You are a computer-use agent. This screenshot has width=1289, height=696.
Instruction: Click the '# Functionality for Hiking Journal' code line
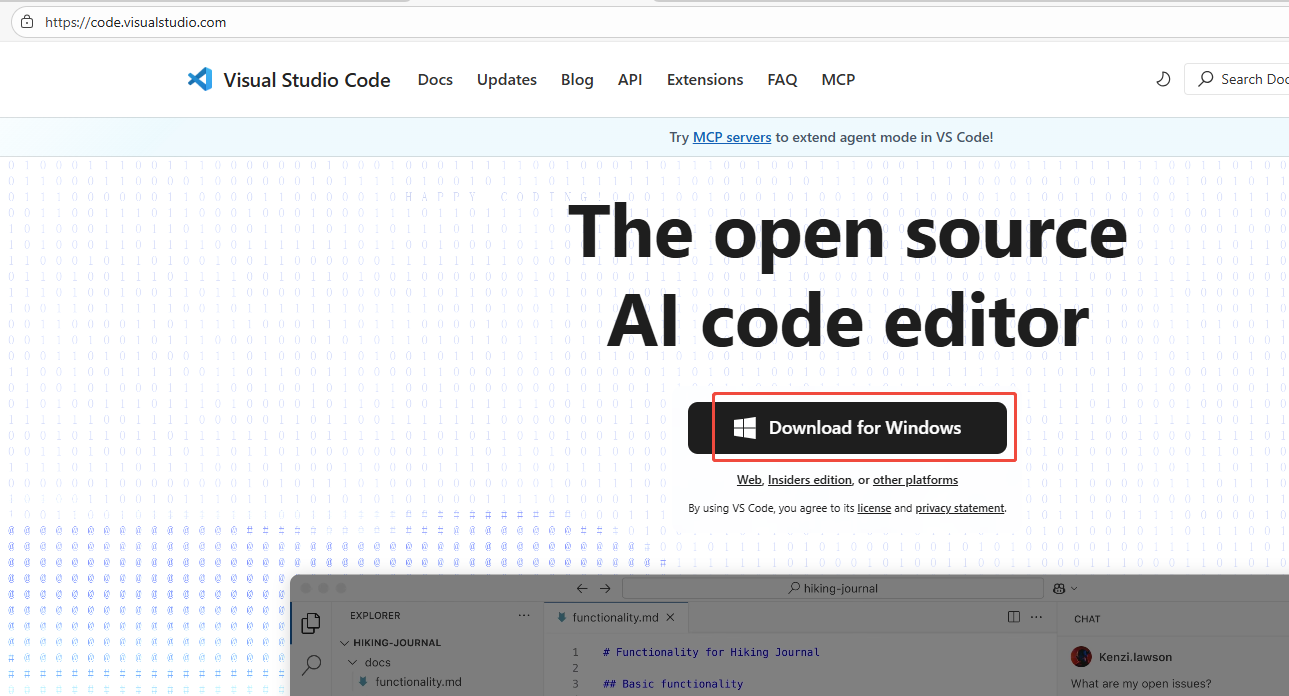pyautogui.click(x=711, y=652)
